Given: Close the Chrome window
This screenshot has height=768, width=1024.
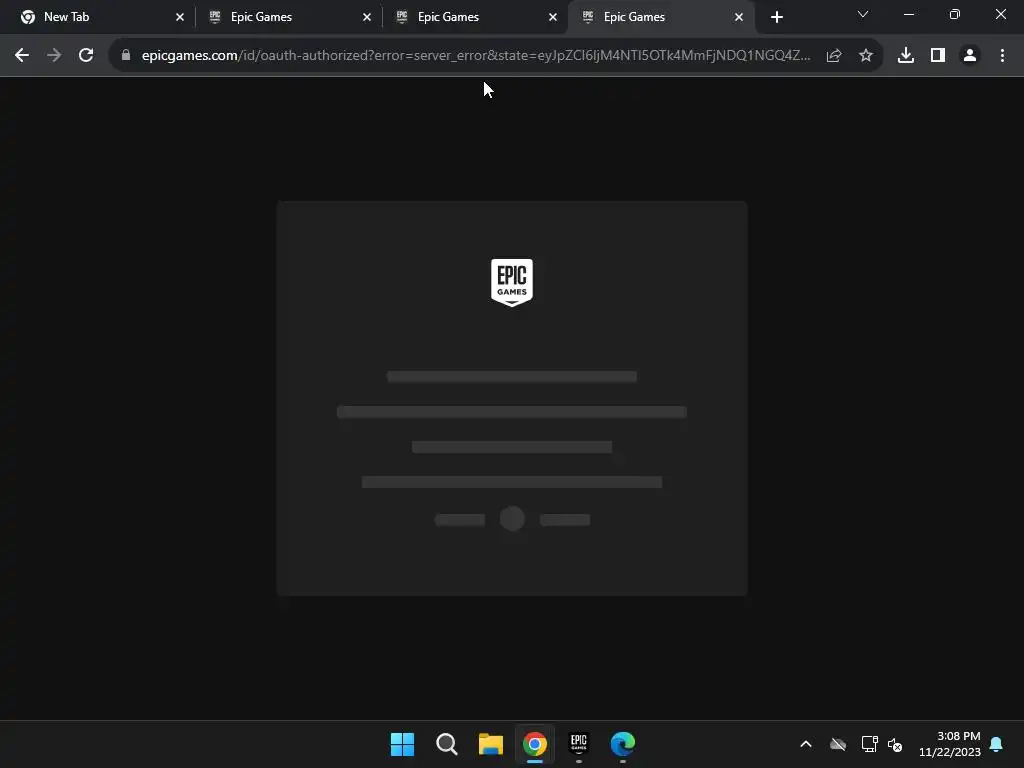Looking at the screenshot, I should tap(1000, 14).
